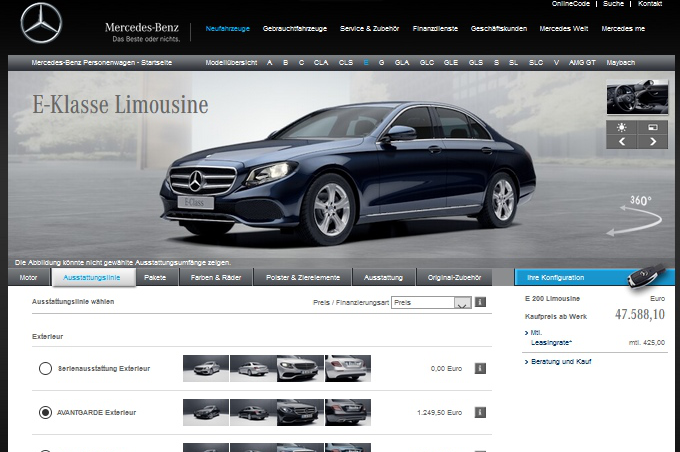Screen dimensions: 680x452
Task: Show next car view with right arrow
Action: coord(653,141)
